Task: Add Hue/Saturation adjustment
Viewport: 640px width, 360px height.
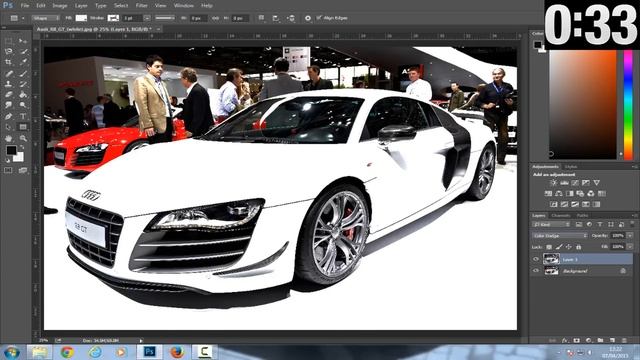Action: click(548, 193)
